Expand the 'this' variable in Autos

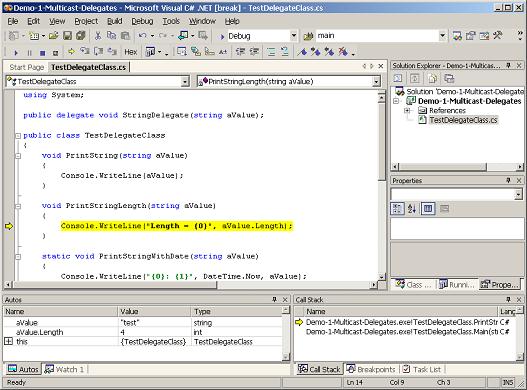(x=8, y=341)
